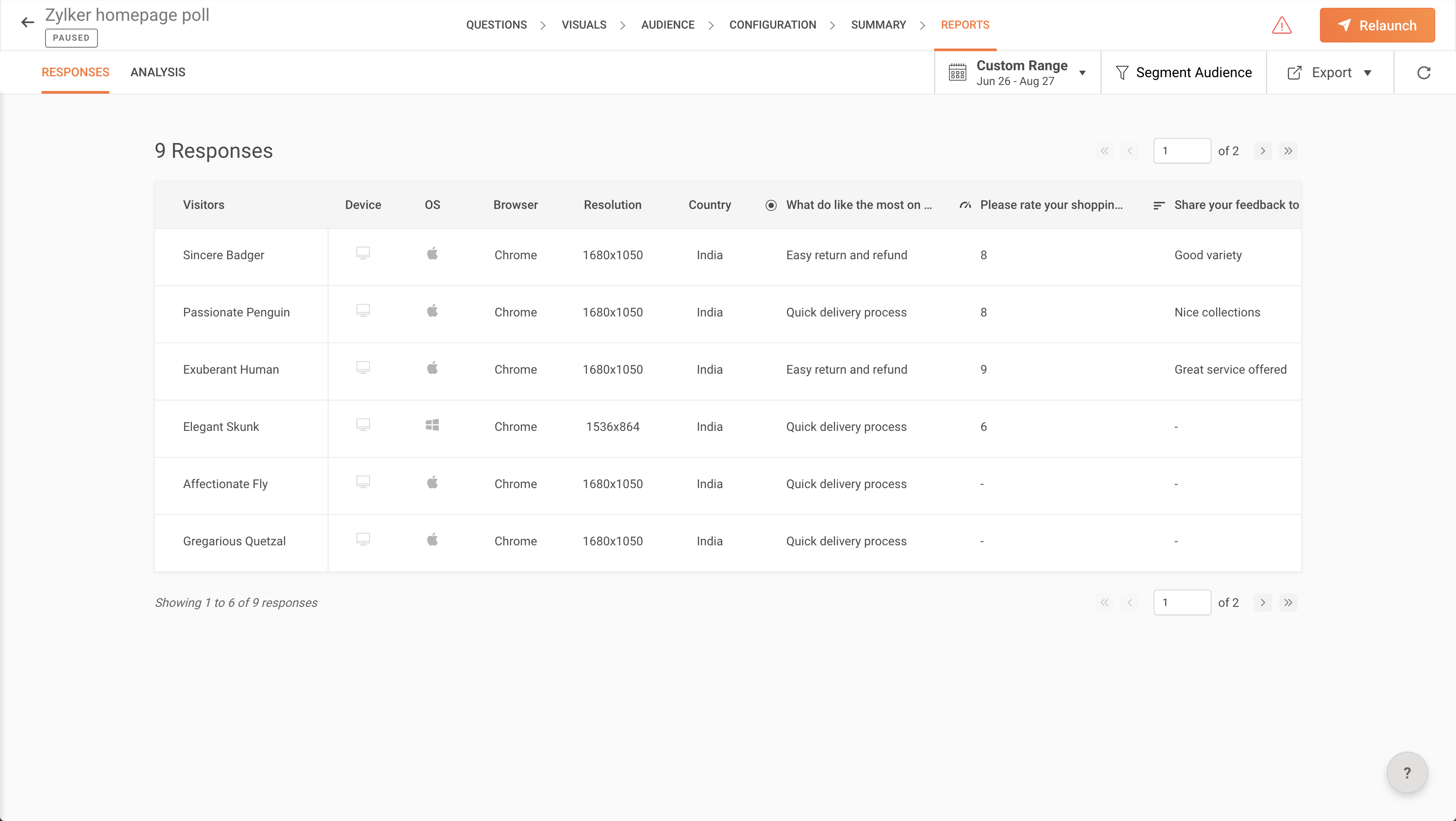Jump to last page in bottom pagination
The height and width of the screenshot is (821, 1456).
[x=1287, y=603]
